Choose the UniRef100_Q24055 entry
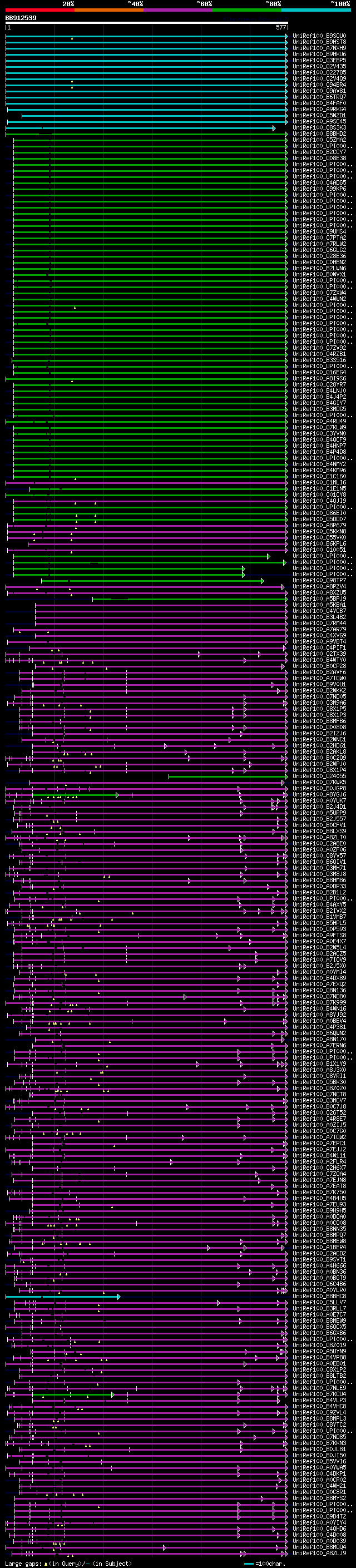This screenshot has height=1568, width=356. tap(319, 776)
